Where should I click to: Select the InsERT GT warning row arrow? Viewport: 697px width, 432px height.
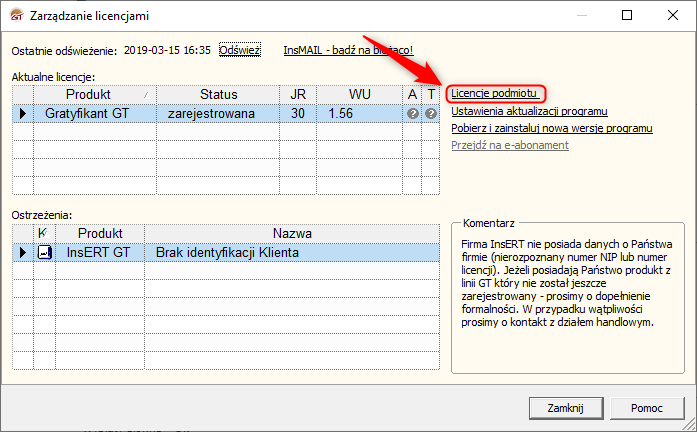pyautogui.click(x=23, y=253)
